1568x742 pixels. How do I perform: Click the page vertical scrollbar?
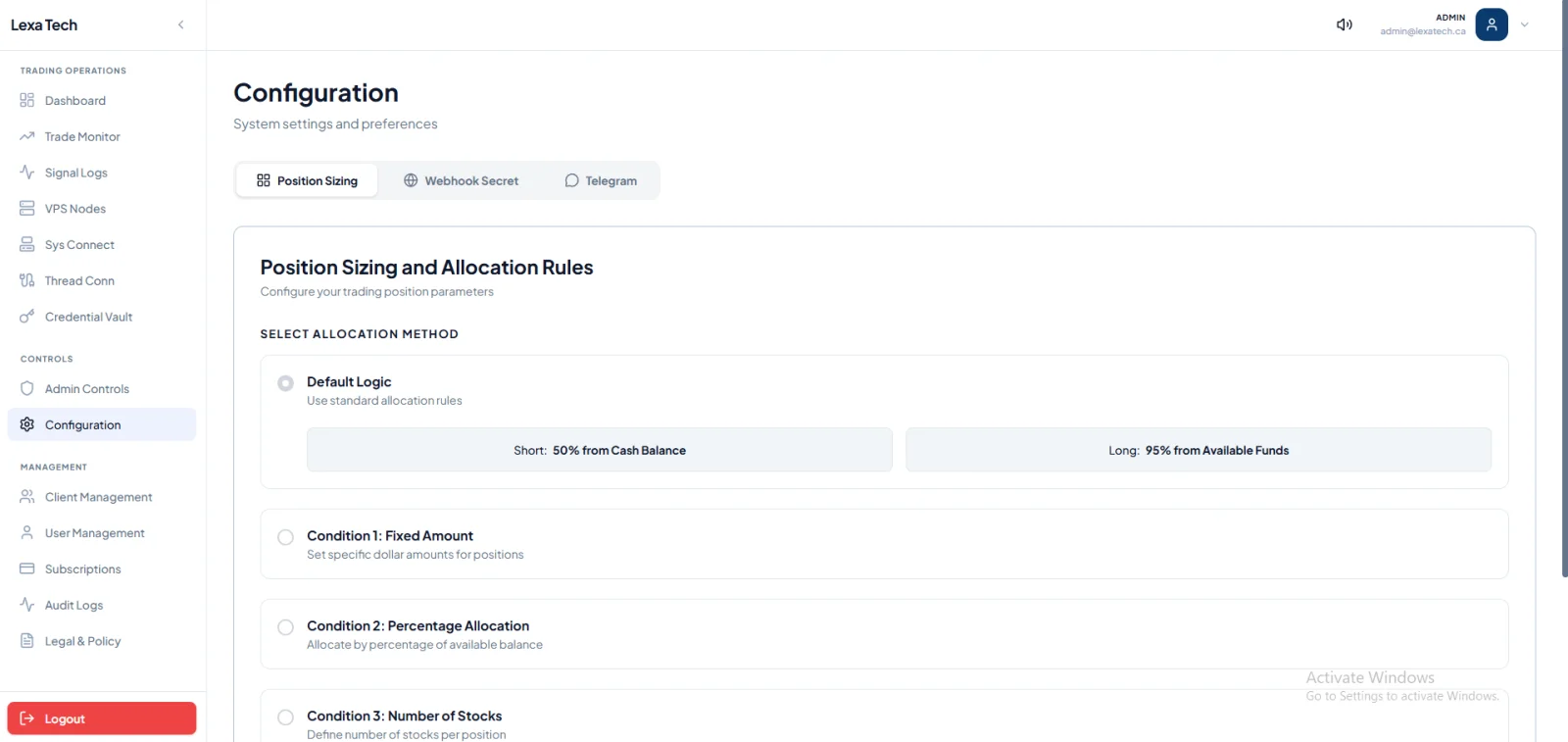(1564, 289)
